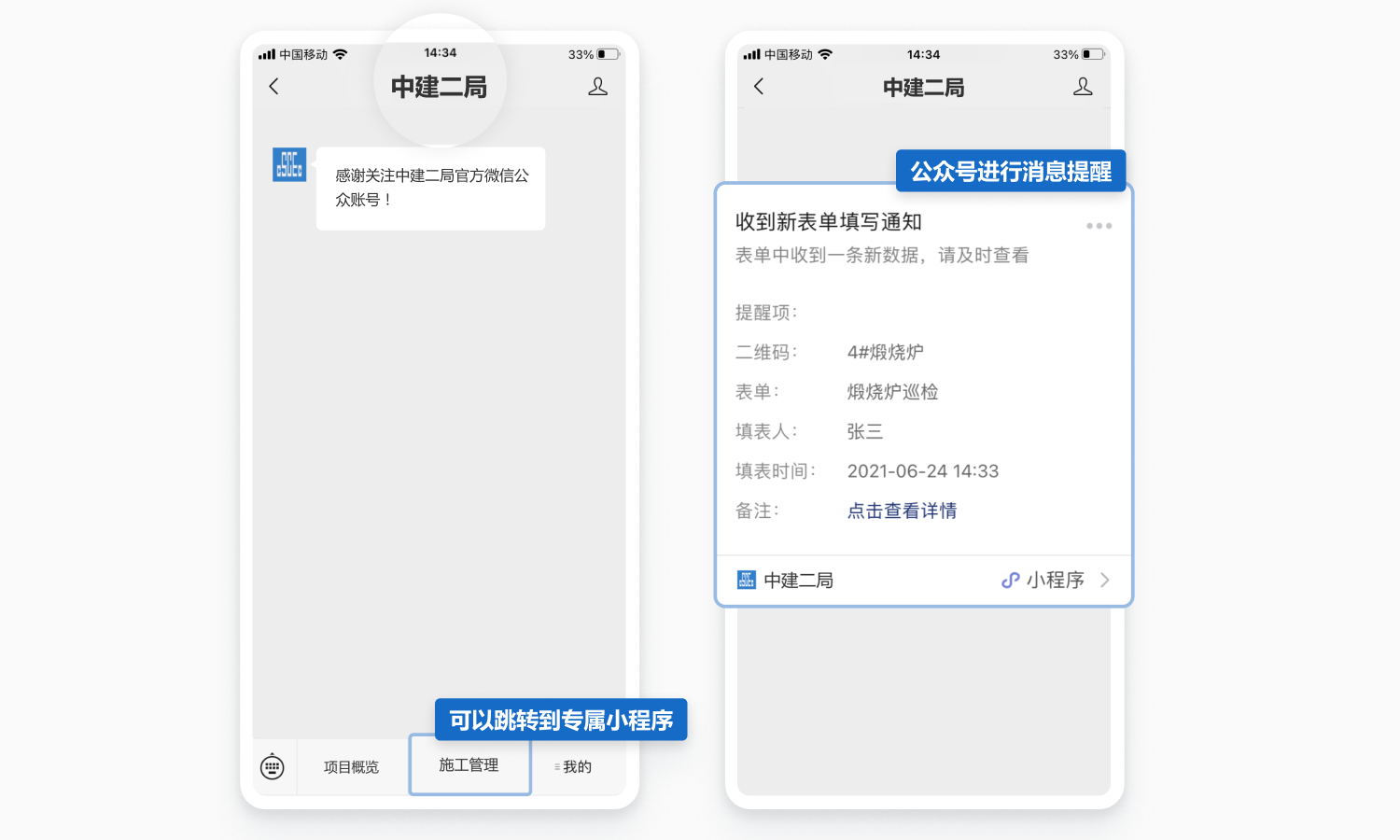This screenshot has height=840, width=1400.
Task: Click the 点击查看详情 link
Action: pyautogui.click(x=902, y=511)
